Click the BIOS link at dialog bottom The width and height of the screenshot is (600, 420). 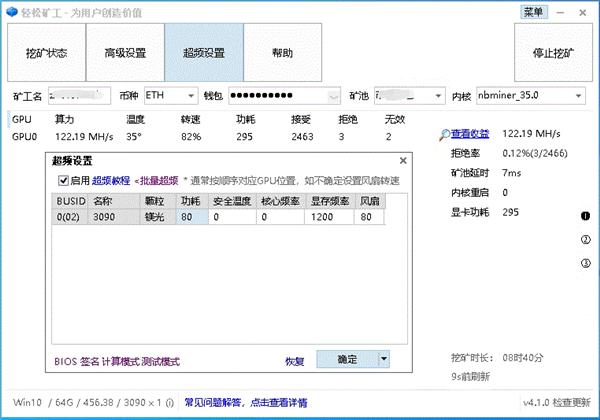pyautogui.click(x=65, y=361)
